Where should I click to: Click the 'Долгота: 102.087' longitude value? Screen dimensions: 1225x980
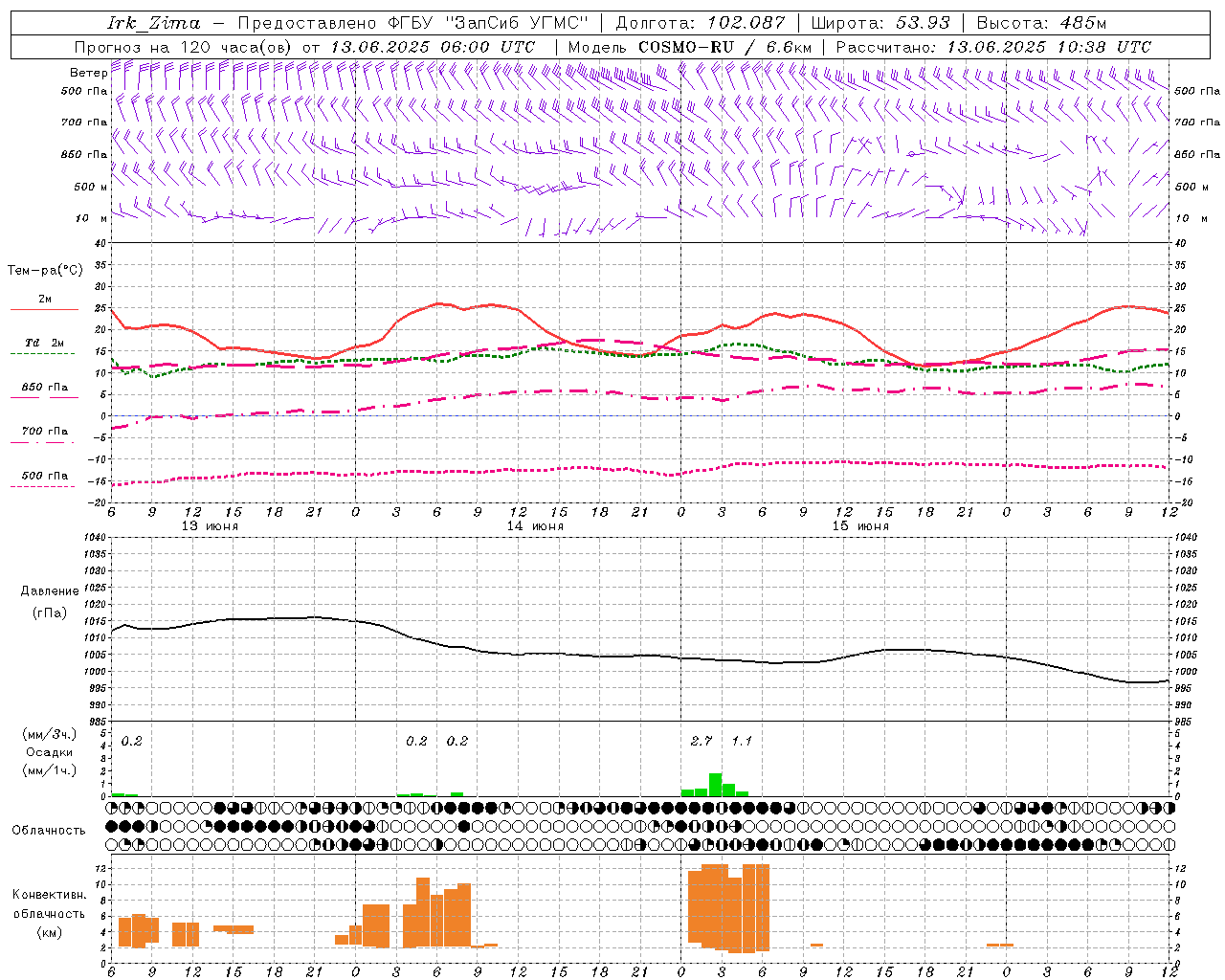(700, 23)
